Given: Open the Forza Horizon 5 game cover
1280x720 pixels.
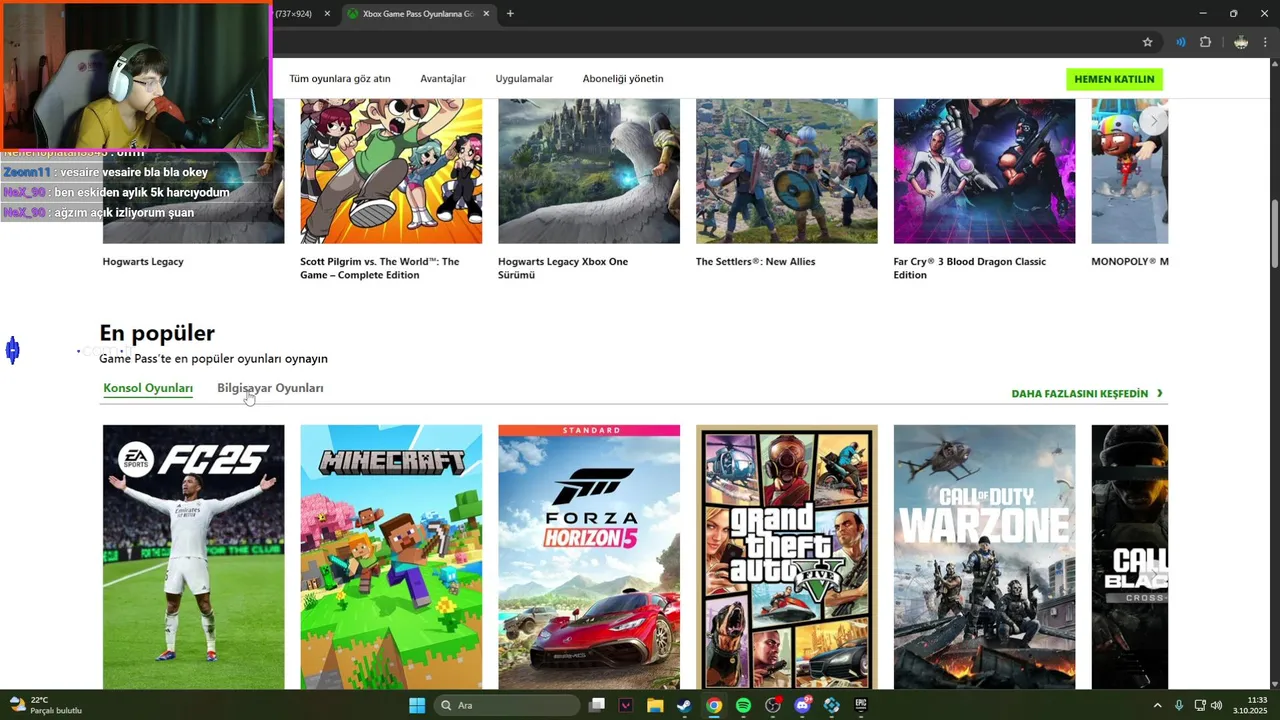Looking at the screenshot, I should click(x=589, y=557).
